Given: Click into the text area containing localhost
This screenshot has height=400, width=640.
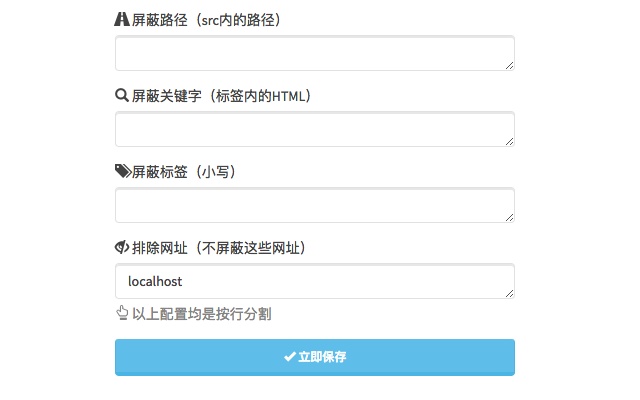Looking at the screenshot, I should point(314,281).
